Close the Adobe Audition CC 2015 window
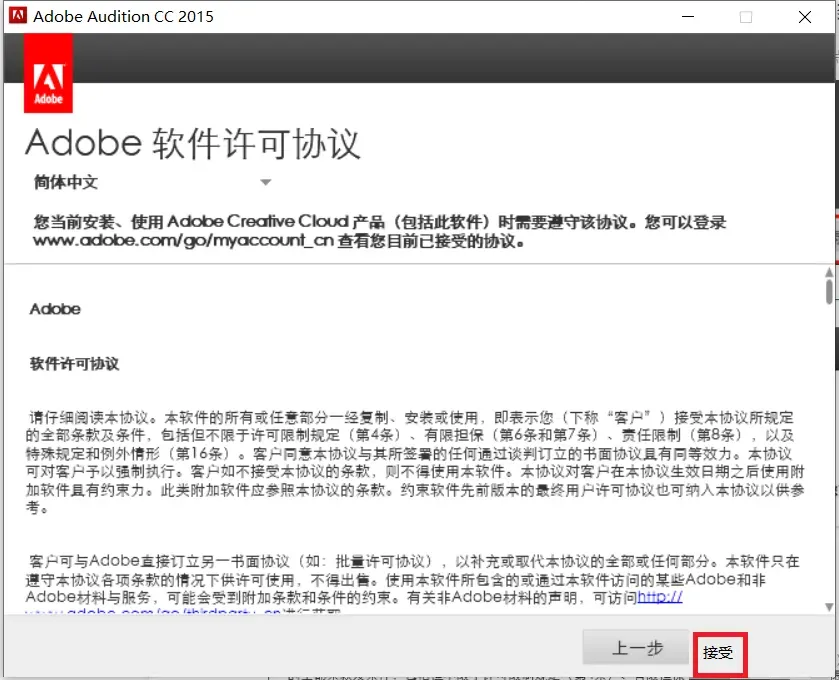 coord(805,17)
